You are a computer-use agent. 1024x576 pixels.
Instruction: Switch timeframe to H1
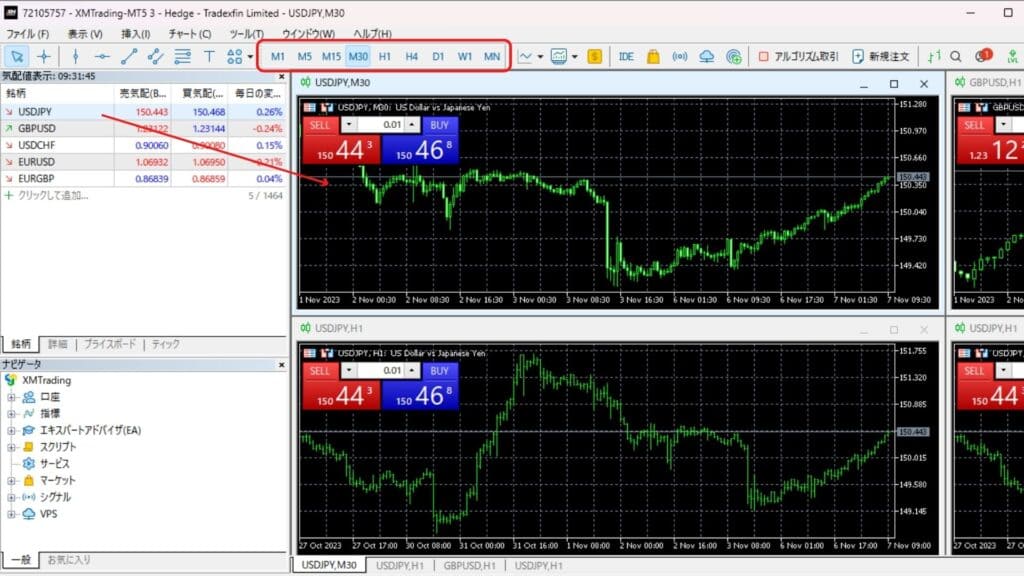tap(385, 57)
